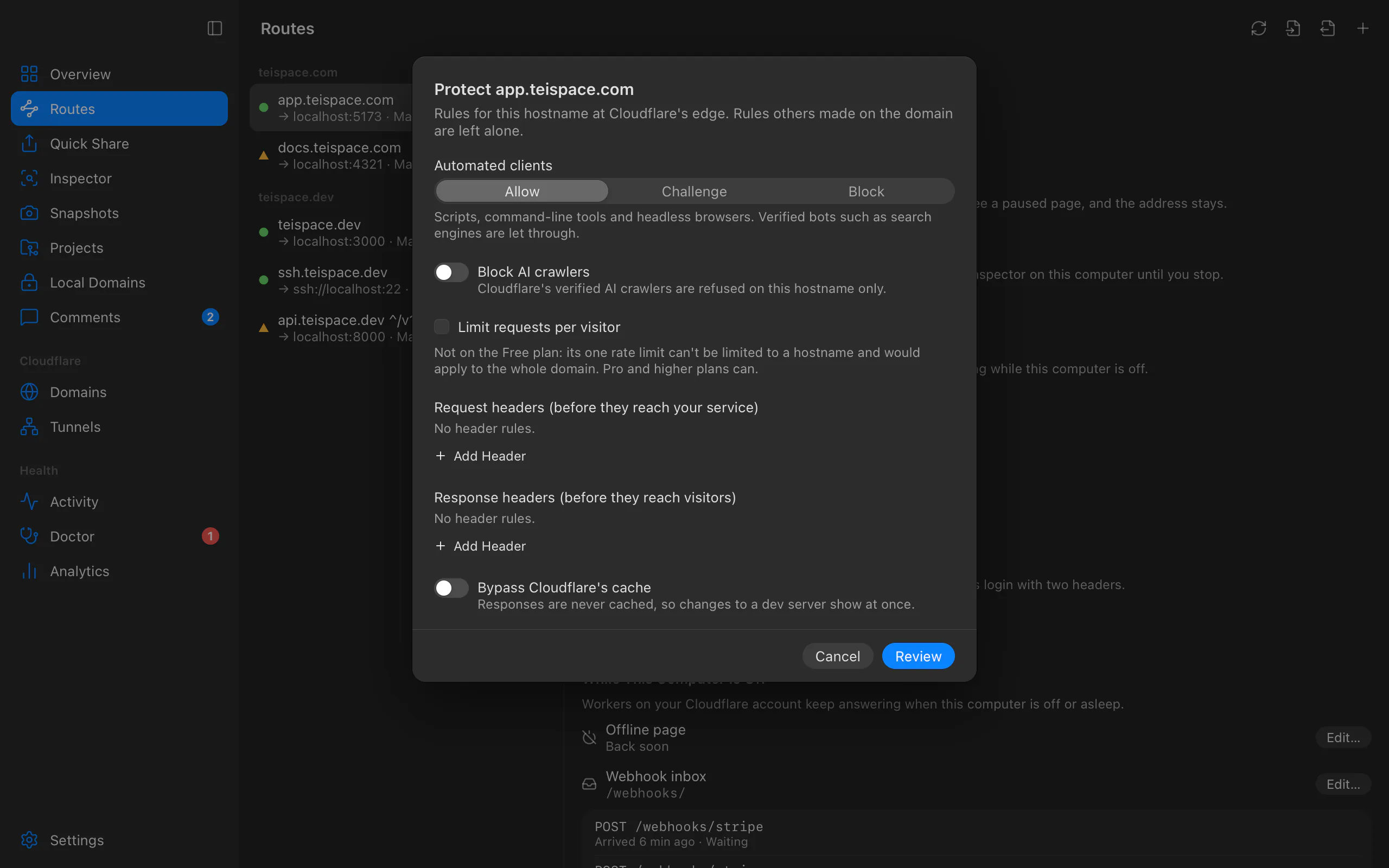Select Allow for automated clients
The width and height of the screenshot is (1389, 868).
click(x=522, y=191)
